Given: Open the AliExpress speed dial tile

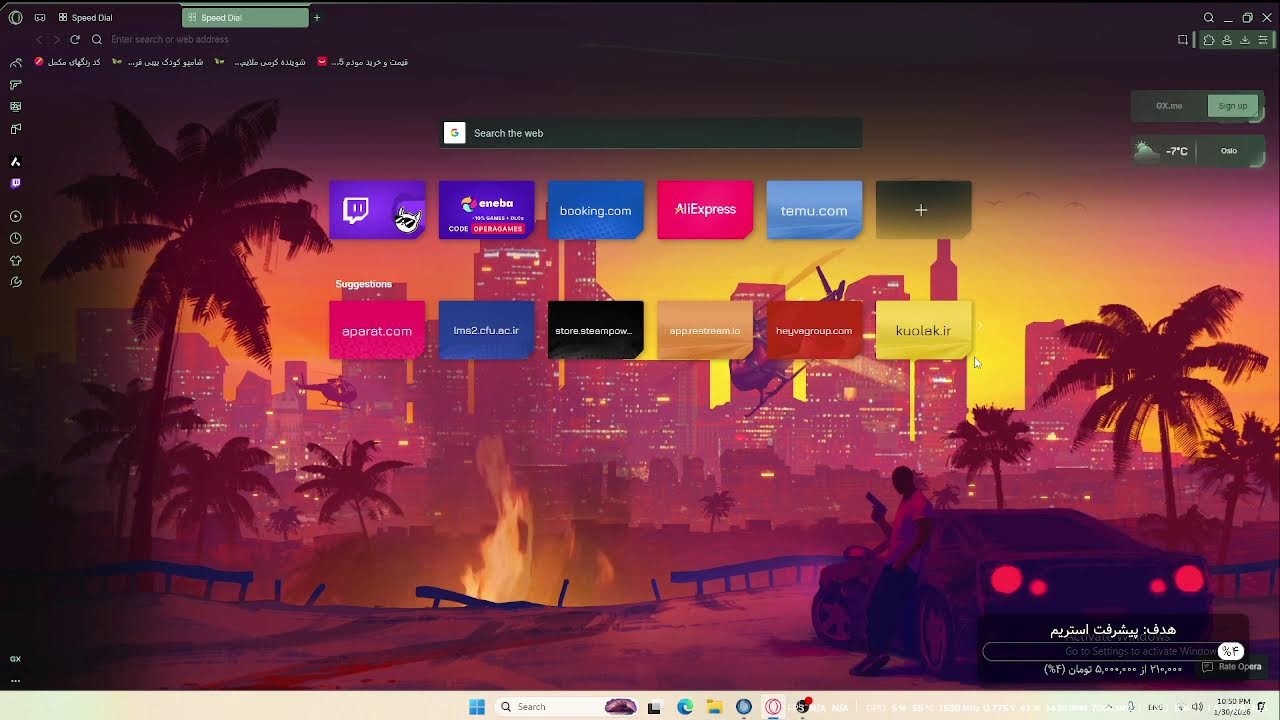Looking at the screenshot, I should point(705,210).
